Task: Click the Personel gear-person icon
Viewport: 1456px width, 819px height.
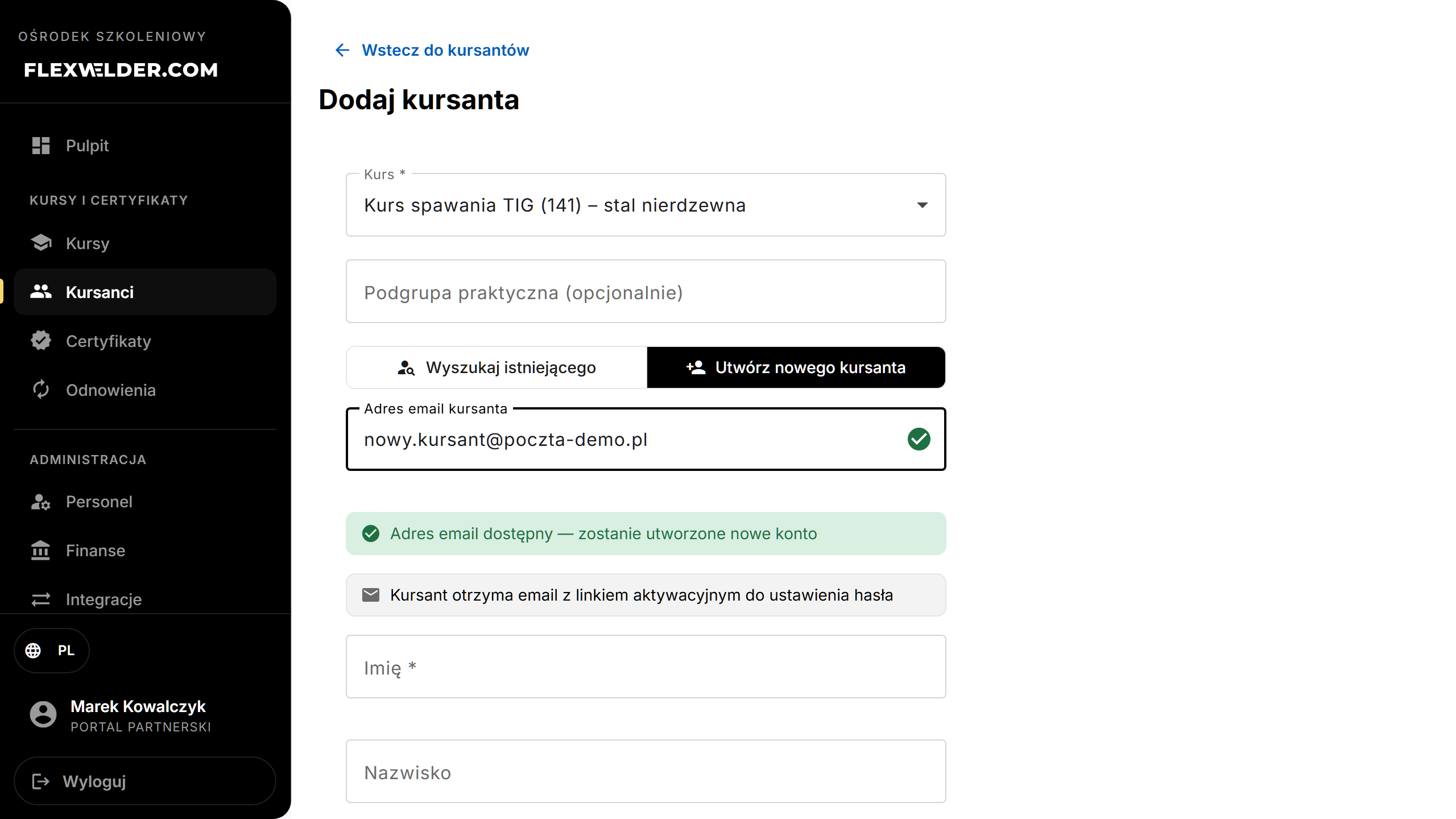Action: point(41,502)
